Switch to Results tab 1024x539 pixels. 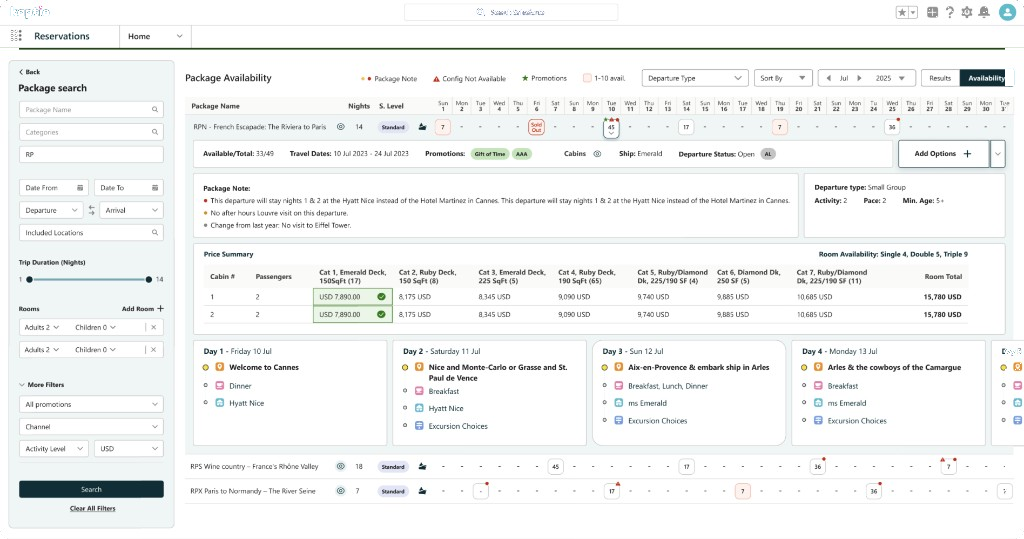click(x=940, y=78)
